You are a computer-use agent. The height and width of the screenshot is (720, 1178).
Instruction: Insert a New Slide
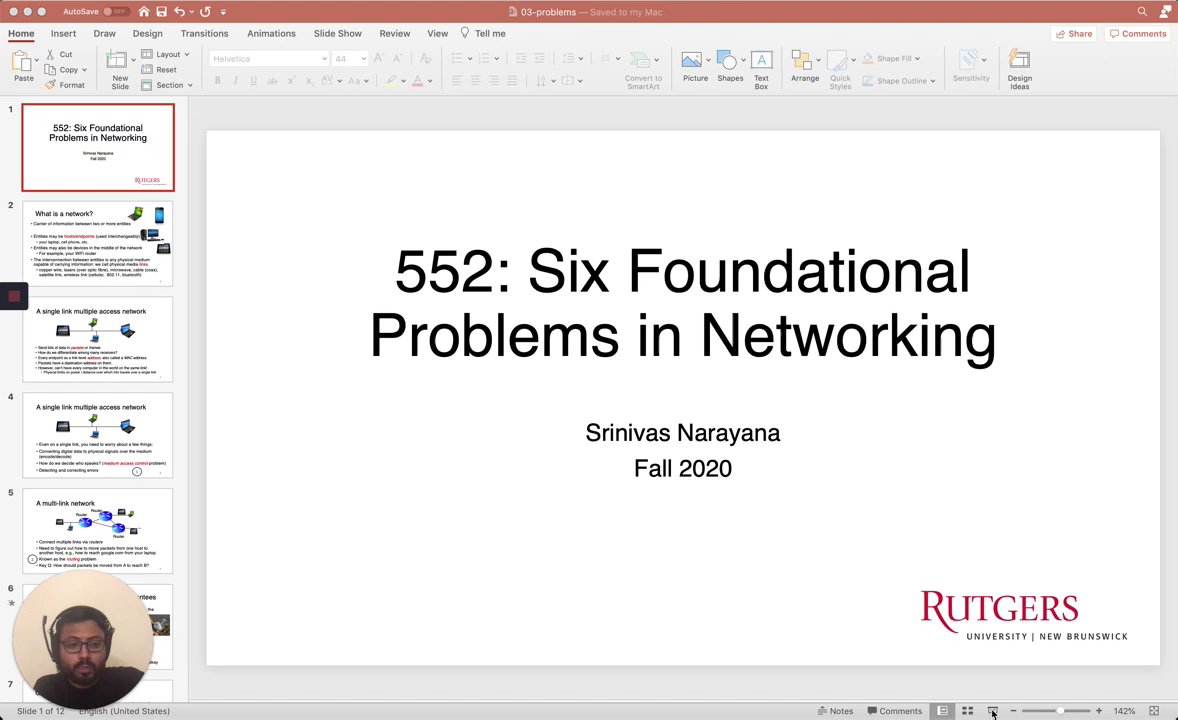point(119,69)
